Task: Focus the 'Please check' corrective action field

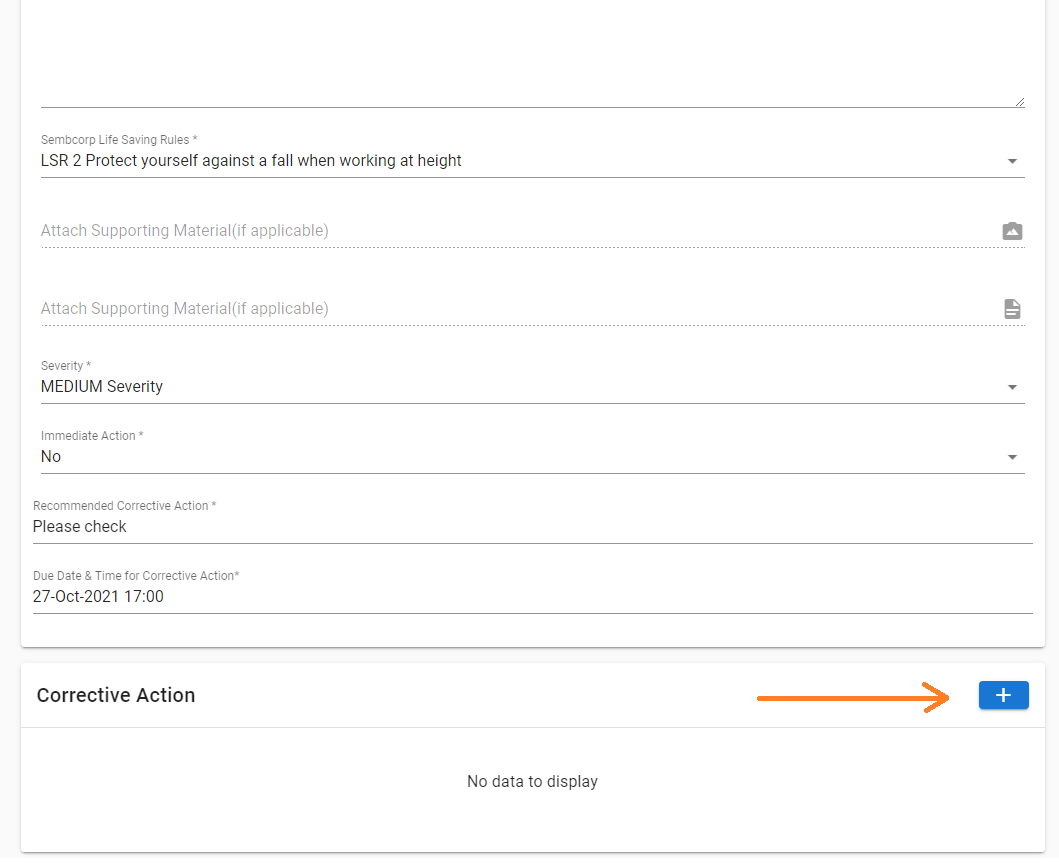Action: [x=80, y=527]
